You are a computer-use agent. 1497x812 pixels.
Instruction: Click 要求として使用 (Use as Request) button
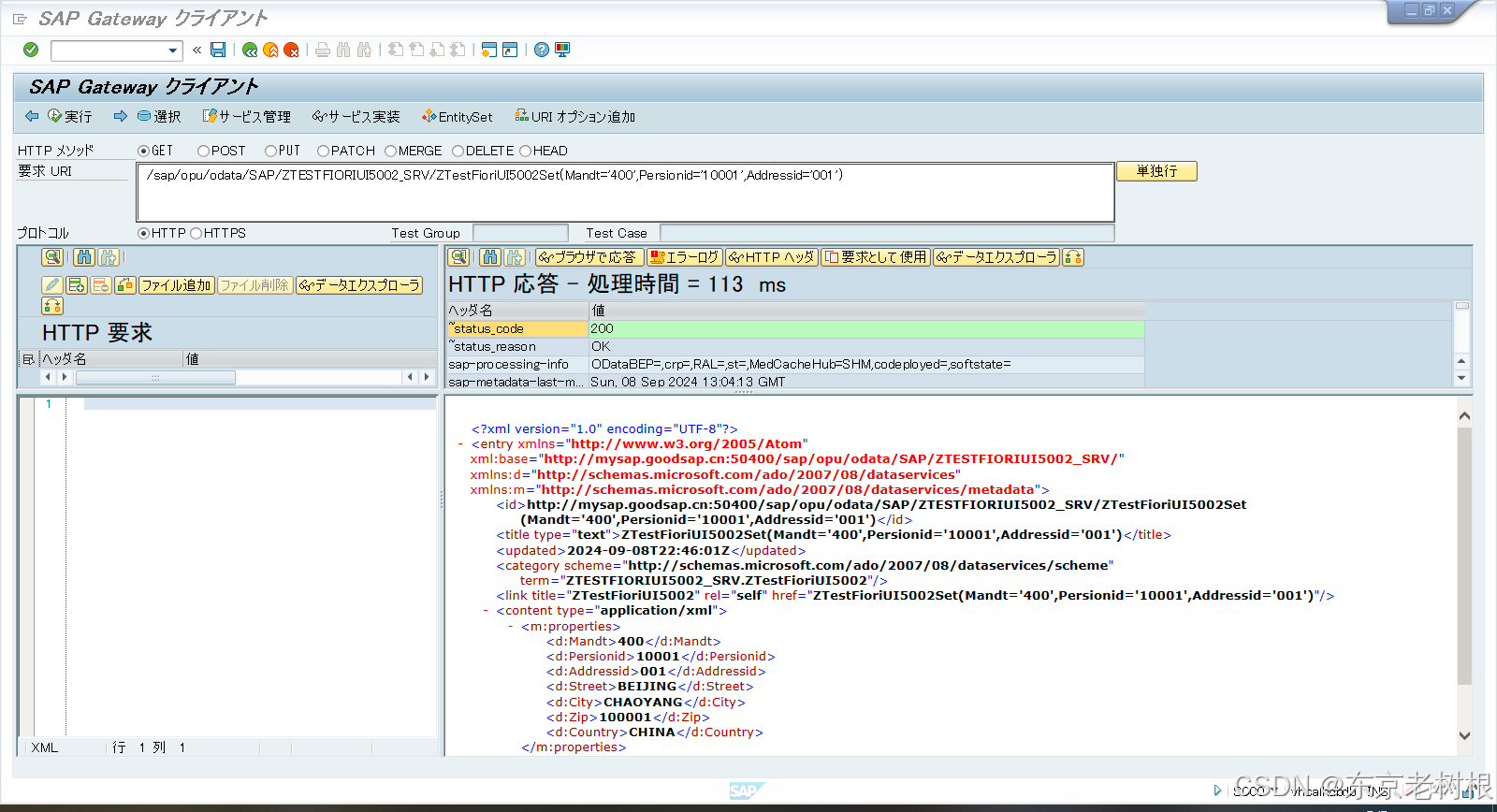pyautogui.click(x=876, y=256)
